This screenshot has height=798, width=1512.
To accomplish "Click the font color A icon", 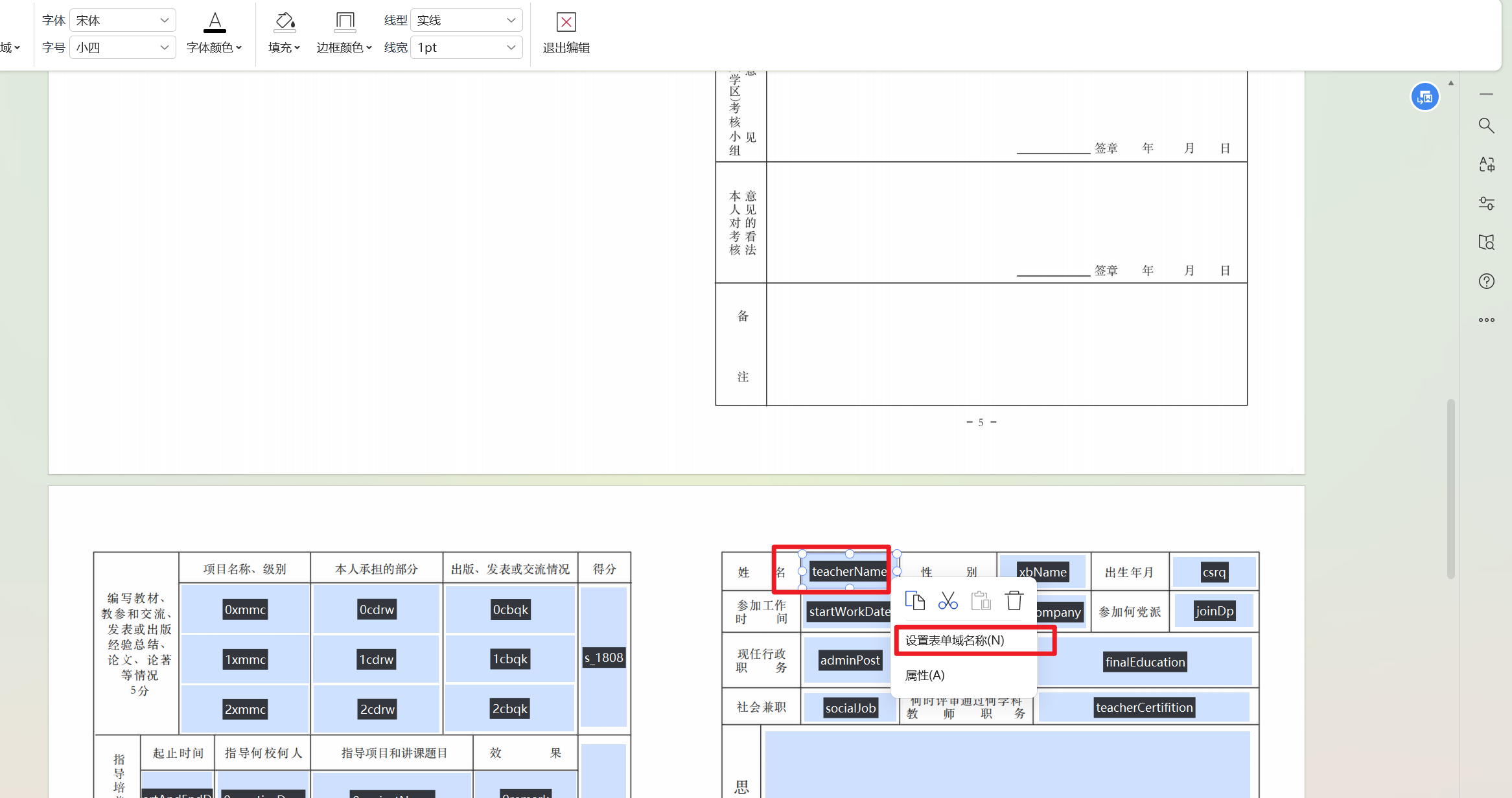I will [x=215, y=22].
